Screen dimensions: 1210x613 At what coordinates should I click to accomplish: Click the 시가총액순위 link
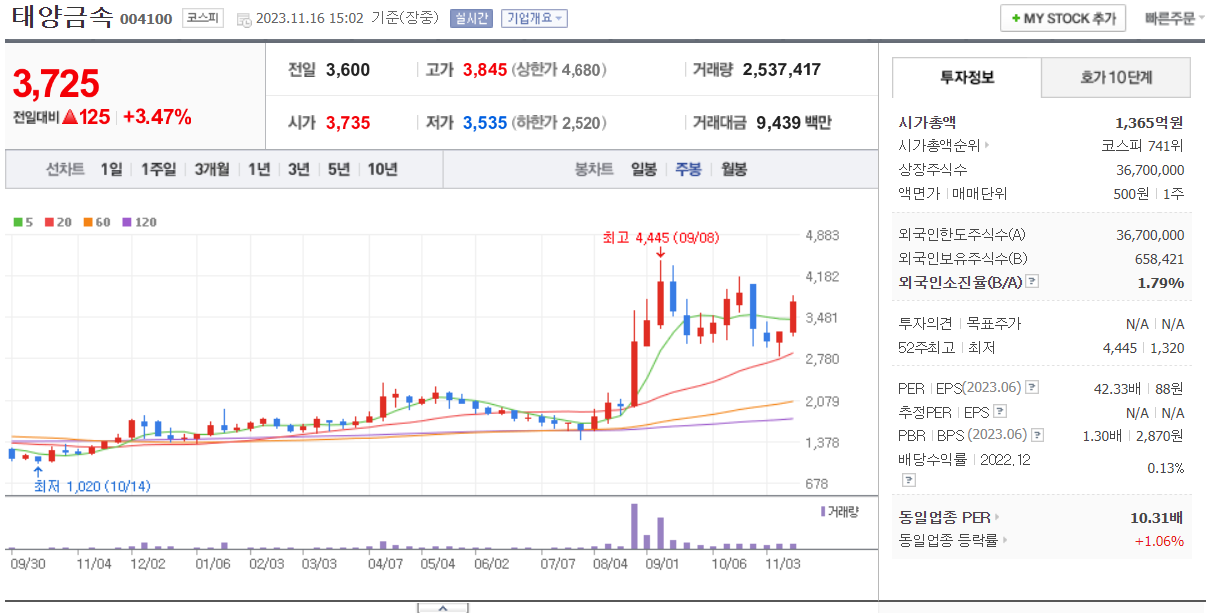pyautogui.click(x=940, y=145)
